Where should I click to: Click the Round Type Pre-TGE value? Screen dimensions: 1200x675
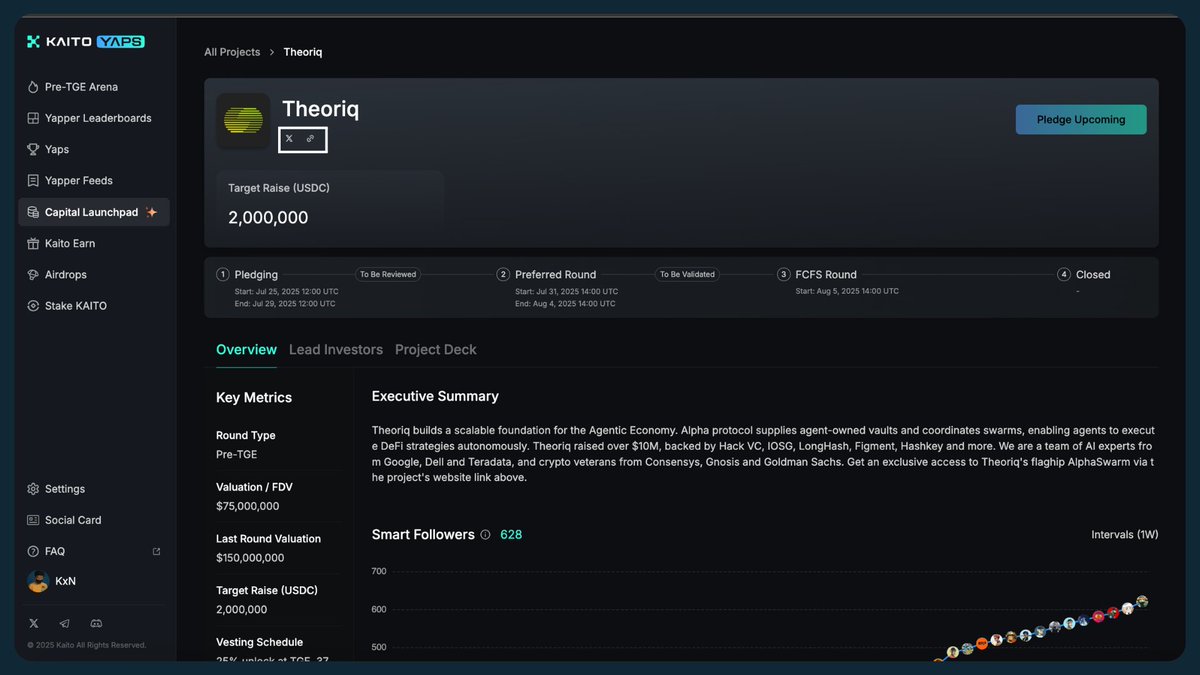click(237, 454)
